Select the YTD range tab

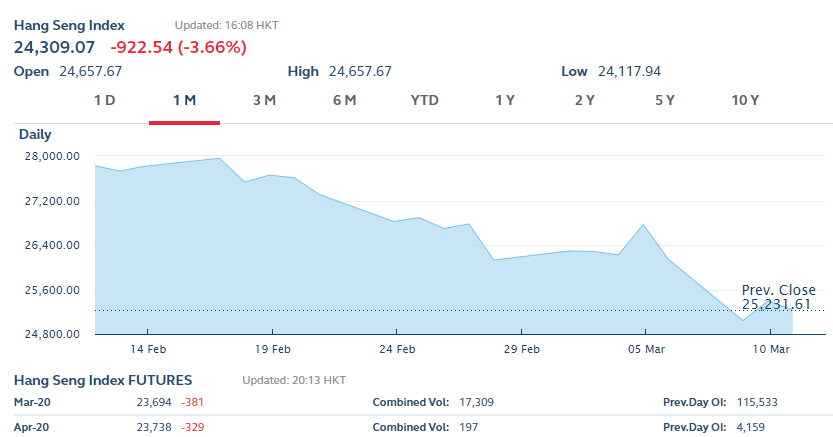pyautogui.click(x=425, y=100)
